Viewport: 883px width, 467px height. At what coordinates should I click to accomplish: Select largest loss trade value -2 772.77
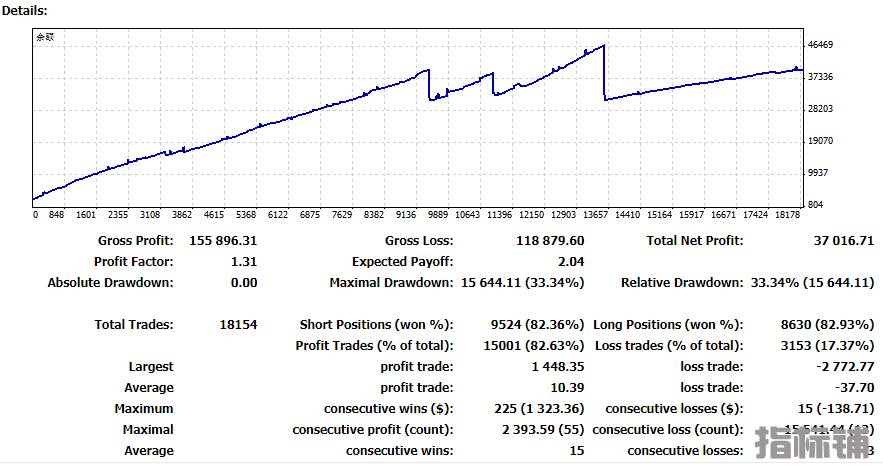[x=845, y=367]
